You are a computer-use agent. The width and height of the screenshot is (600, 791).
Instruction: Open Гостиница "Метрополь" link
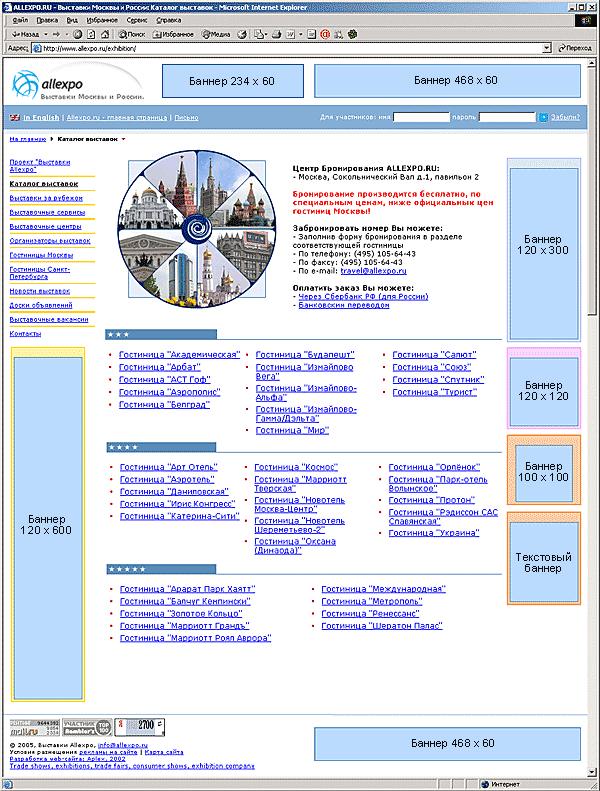[x=372, y=601]
